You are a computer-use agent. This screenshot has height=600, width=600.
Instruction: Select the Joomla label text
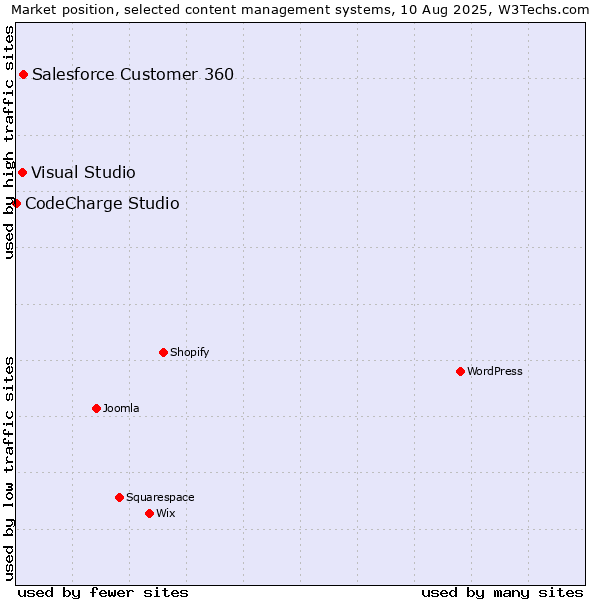pyautogui.click(x=121, y=408)
